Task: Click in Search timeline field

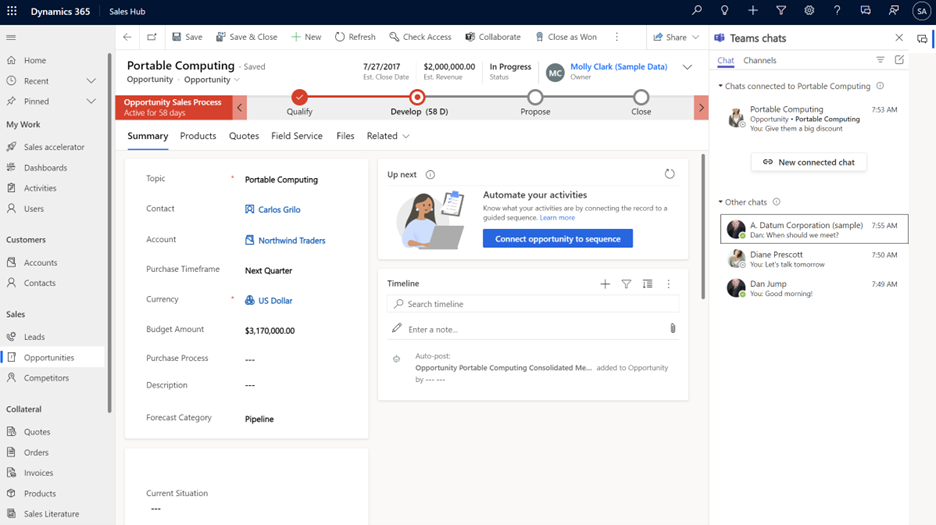Action: point(533,304)
